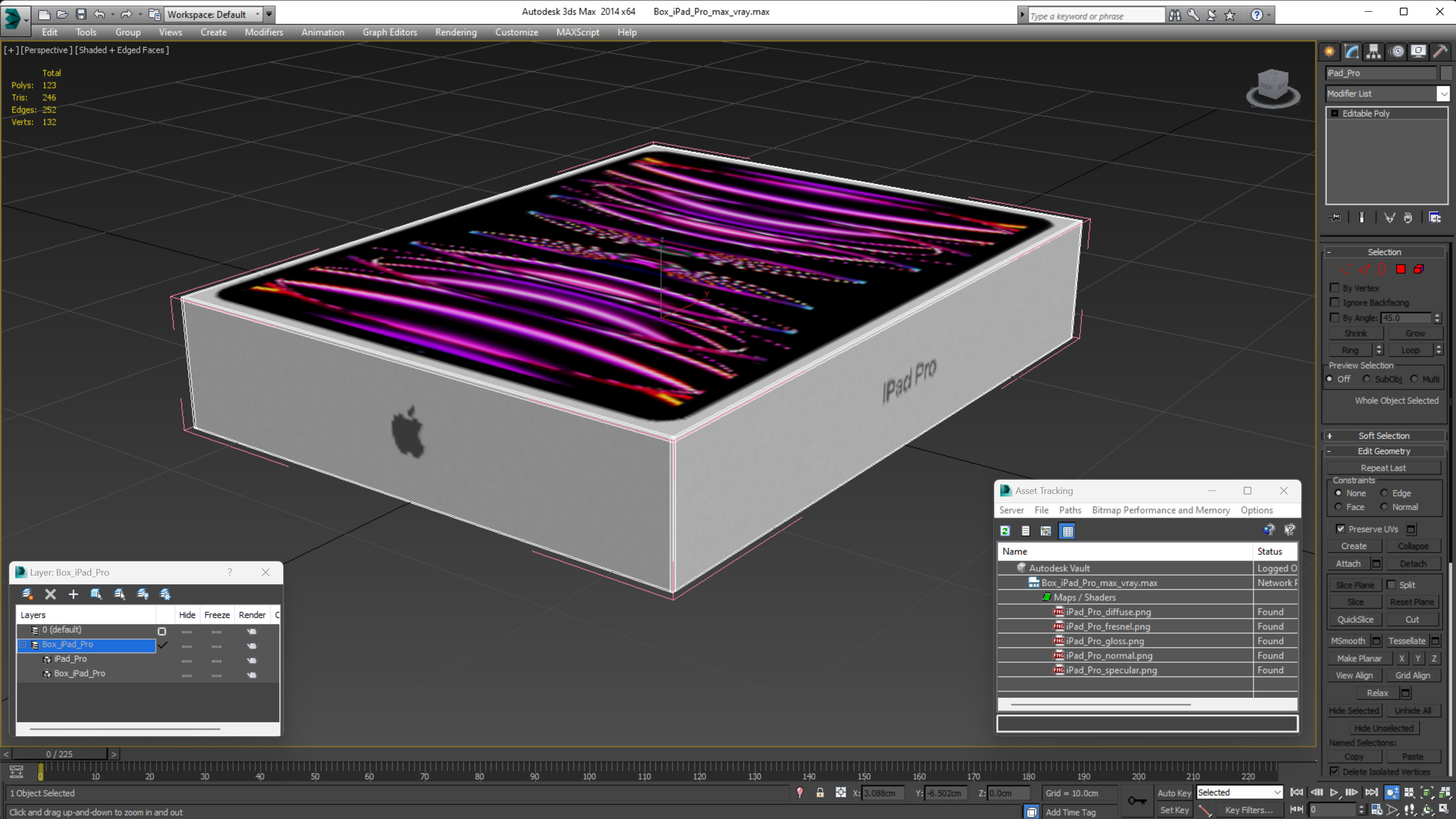Click the Asset Tracking horizontal scrollbar
1456x819 pixels.
click(x=1100, y=704)
